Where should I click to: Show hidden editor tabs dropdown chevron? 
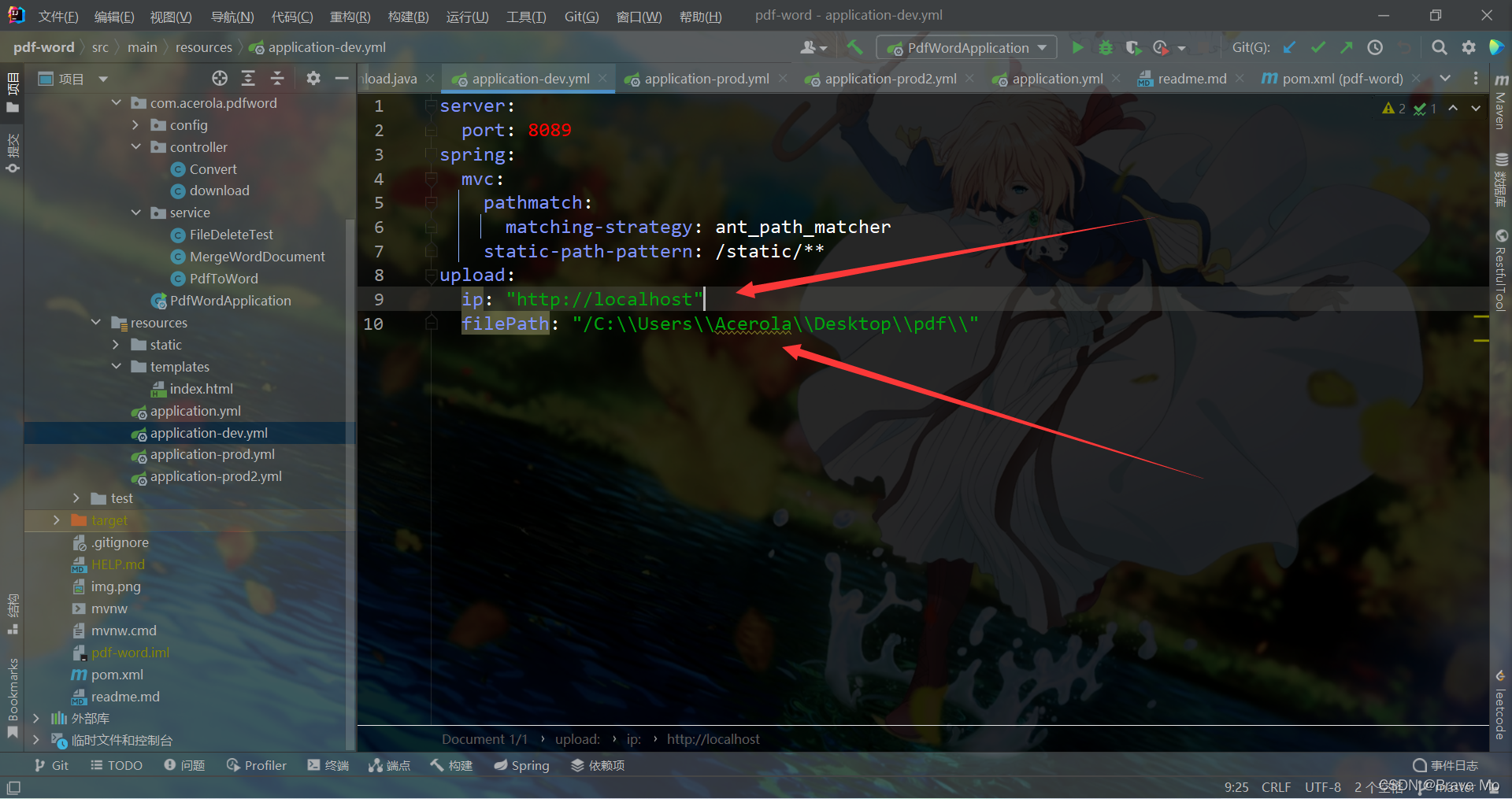pos(1445,78)
